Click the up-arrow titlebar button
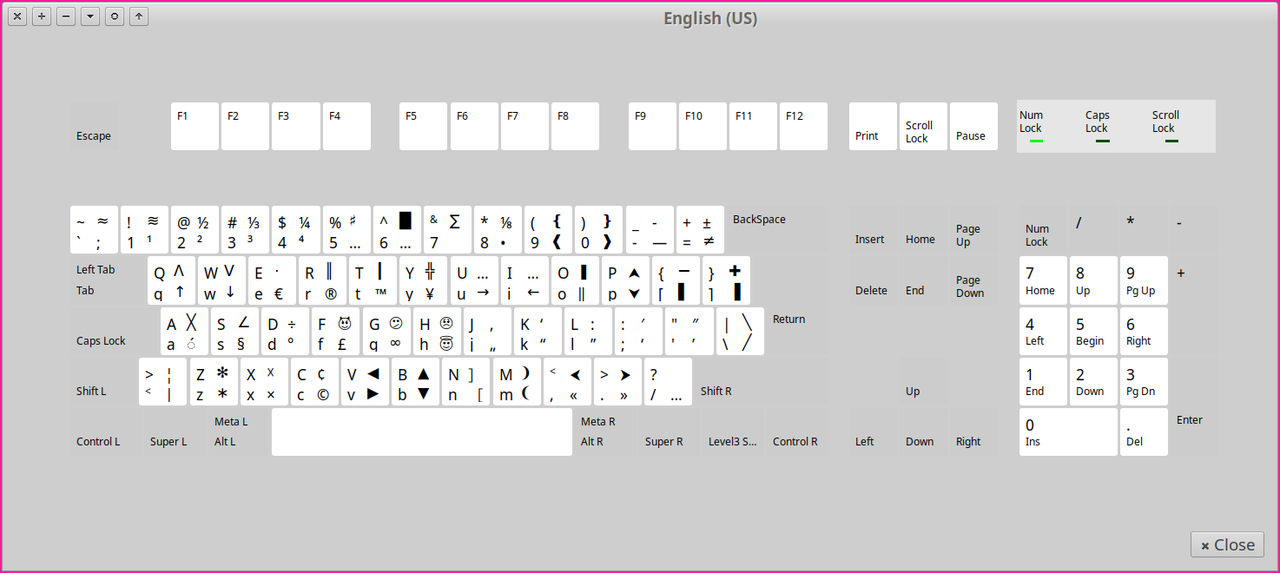1280x573 pixels. point(139,16)
